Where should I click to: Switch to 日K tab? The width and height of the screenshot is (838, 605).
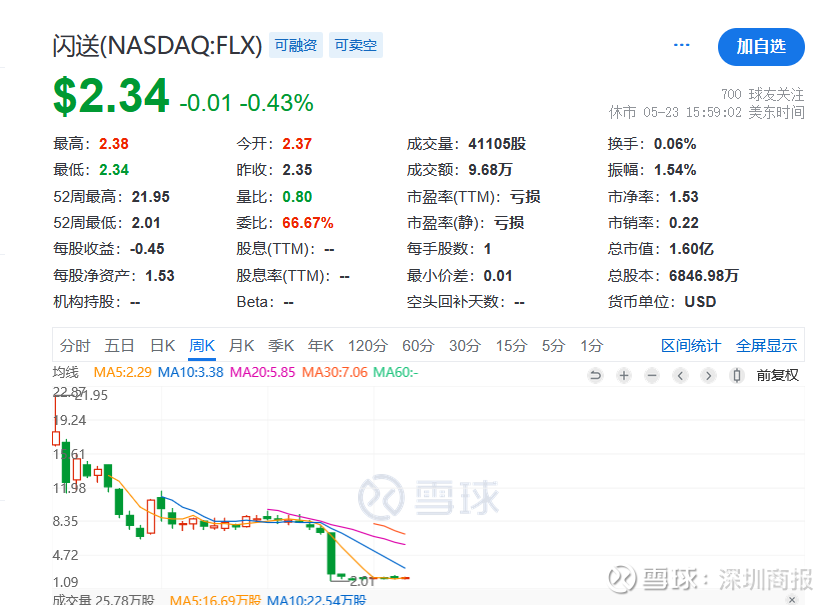click(x=162, y=346)
